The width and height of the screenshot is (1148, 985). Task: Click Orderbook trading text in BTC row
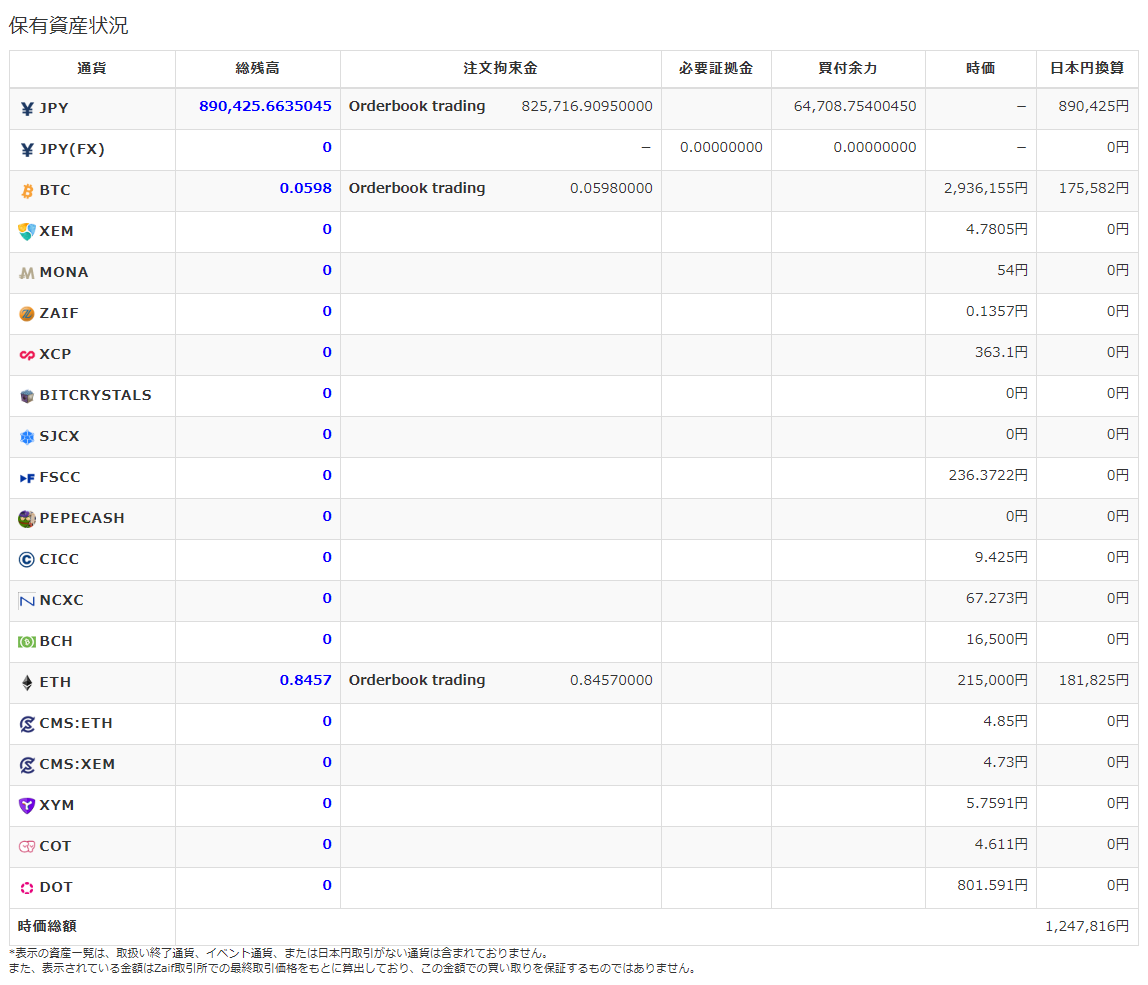(x=417, y=188)
